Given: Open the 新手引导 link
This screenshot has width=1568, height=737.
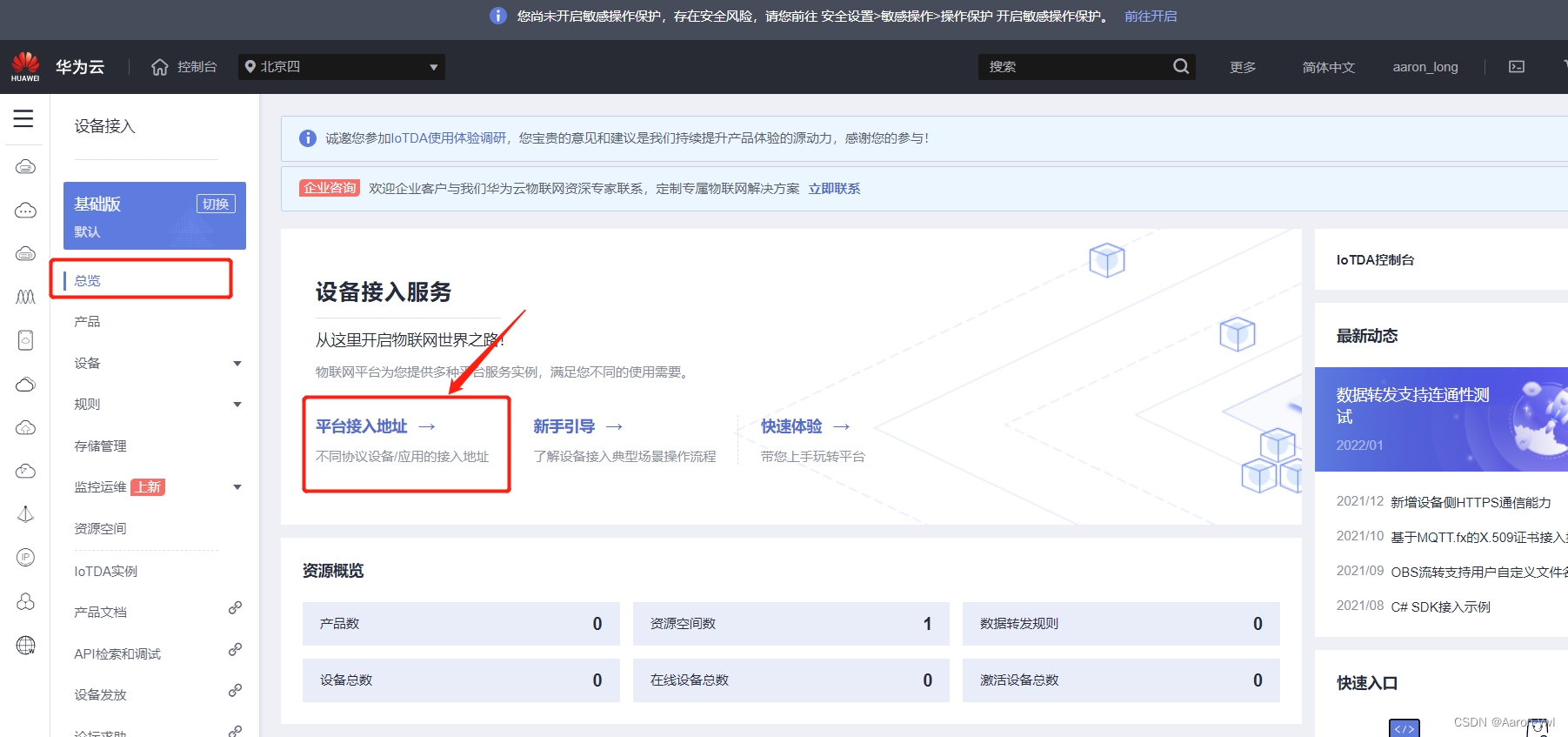Looking at the screenshot, I should click(564, 426).
